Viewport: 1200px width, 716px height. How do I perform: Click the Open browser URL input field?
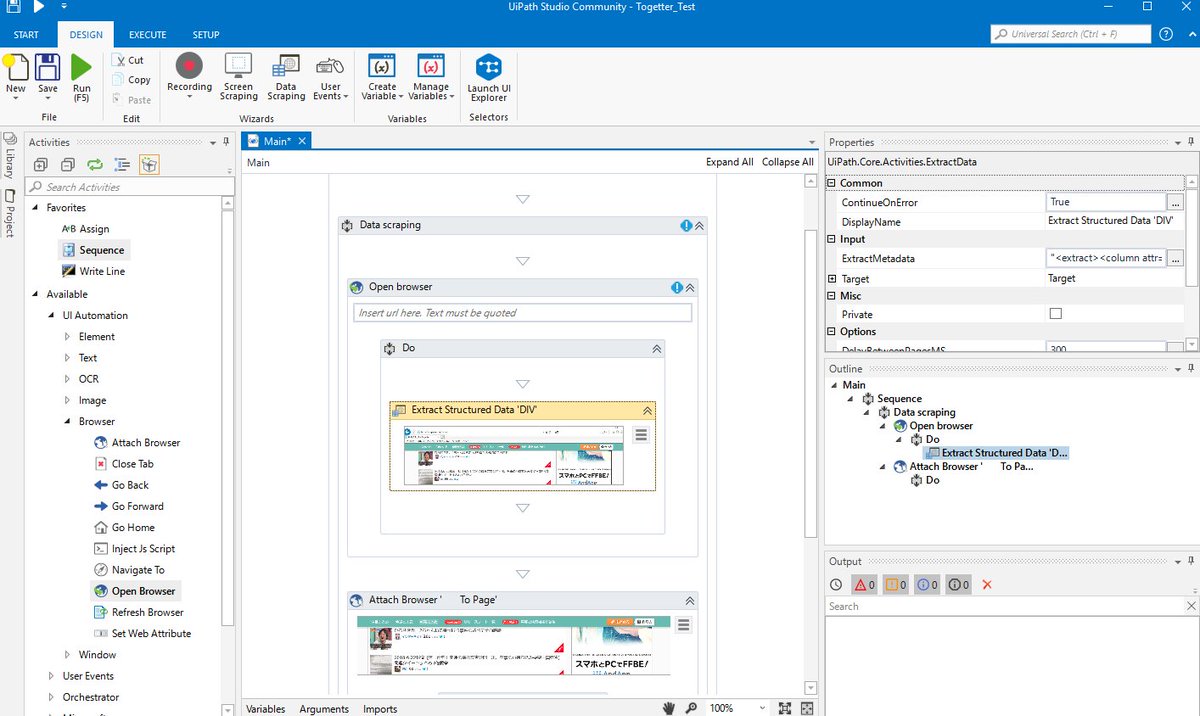click(522, 313)
